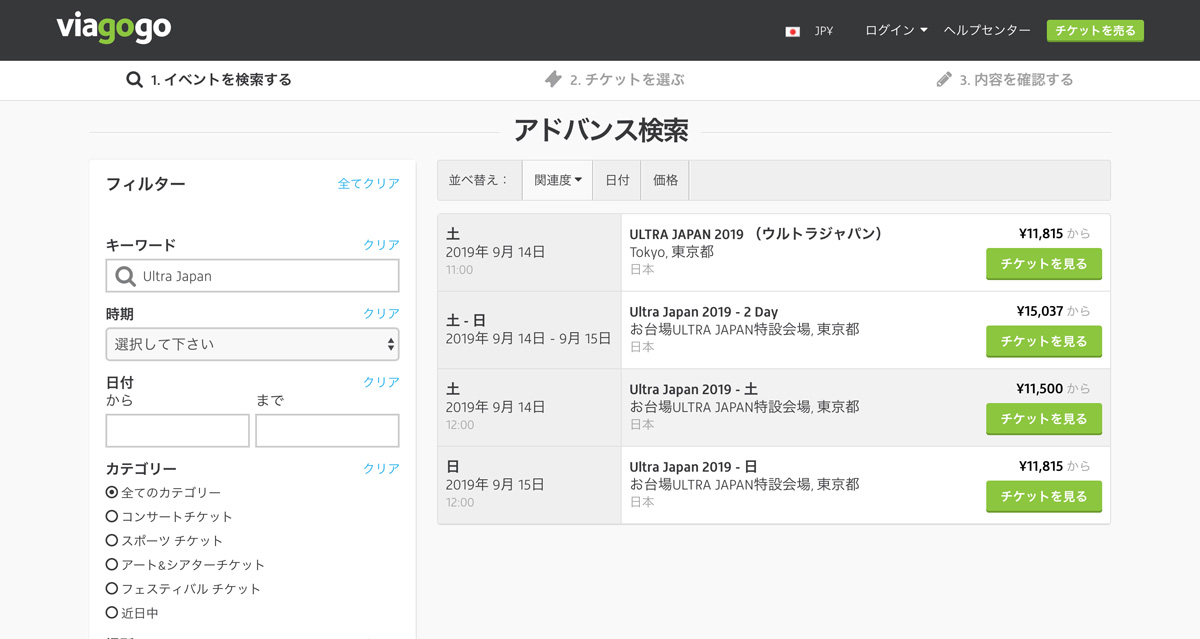The image size is (1200, 639).
Task: Click the pencil icon in step 3
Action: pos(944,79)
